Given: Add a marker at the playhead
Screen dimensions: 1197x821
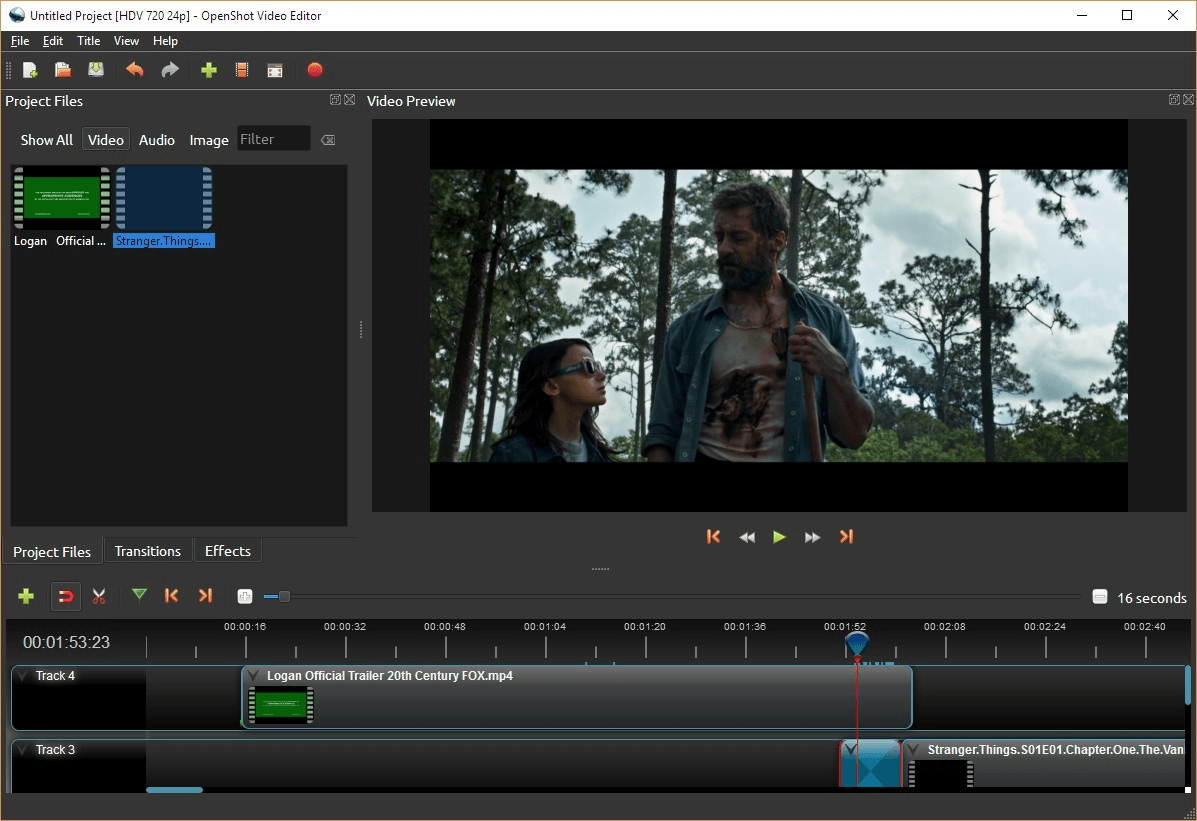Looking at the screenshot, I should coord(139,596).
